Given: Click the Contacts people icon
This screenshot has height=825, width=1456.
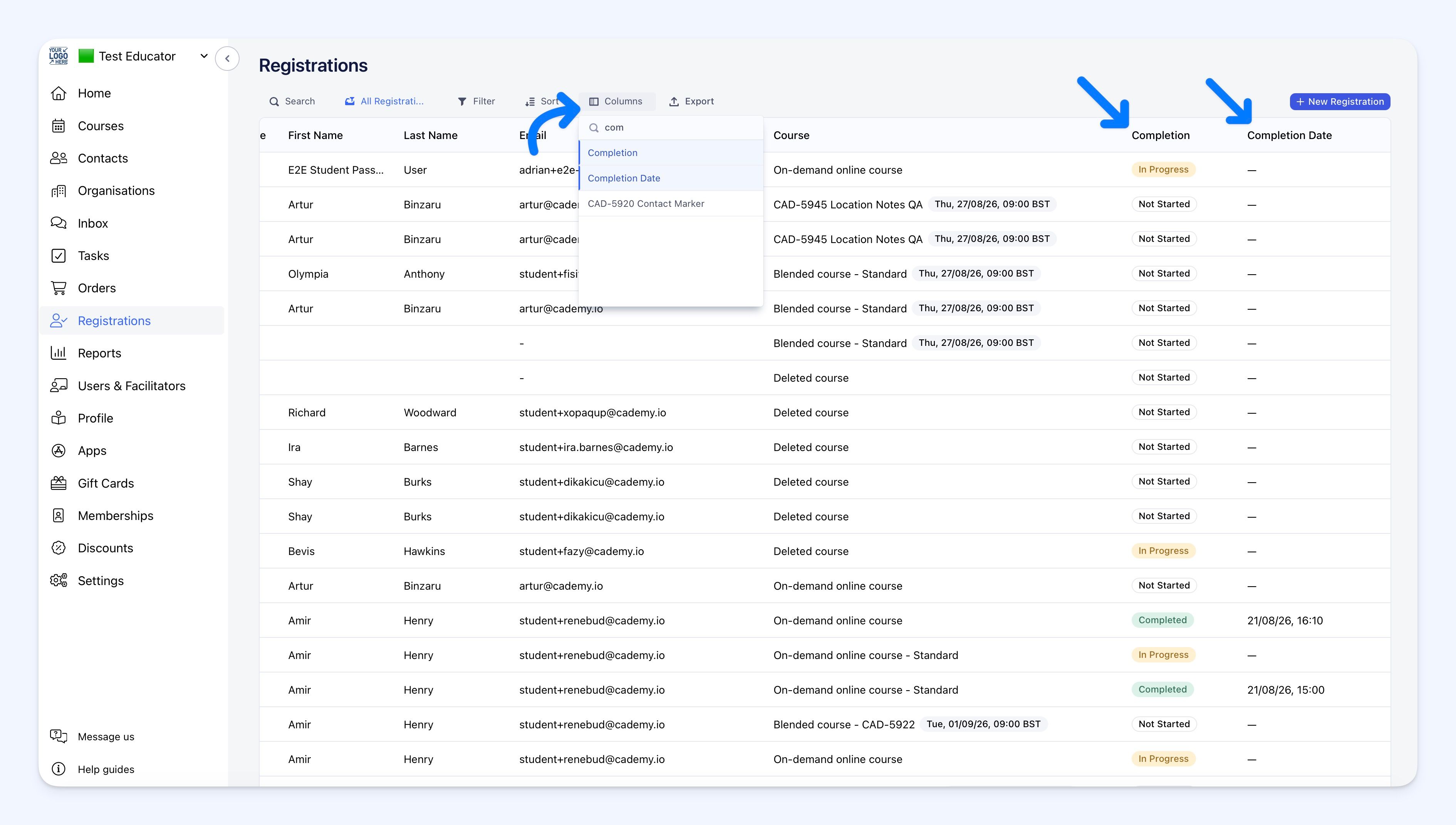Looking at the screenshot, I should [58, 158].
